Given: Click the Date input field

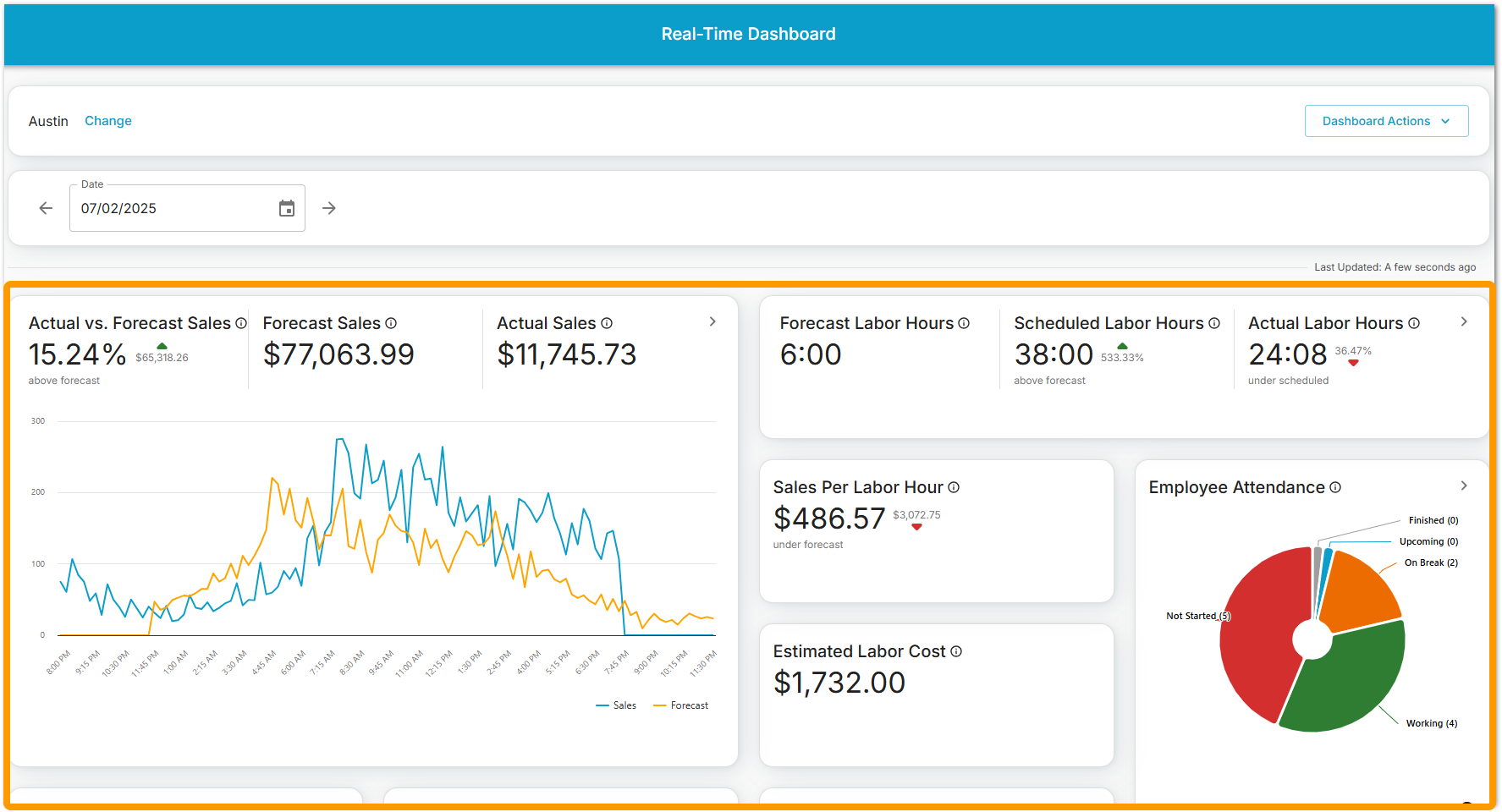Looking at the screenshot, I should coord(173,208).
